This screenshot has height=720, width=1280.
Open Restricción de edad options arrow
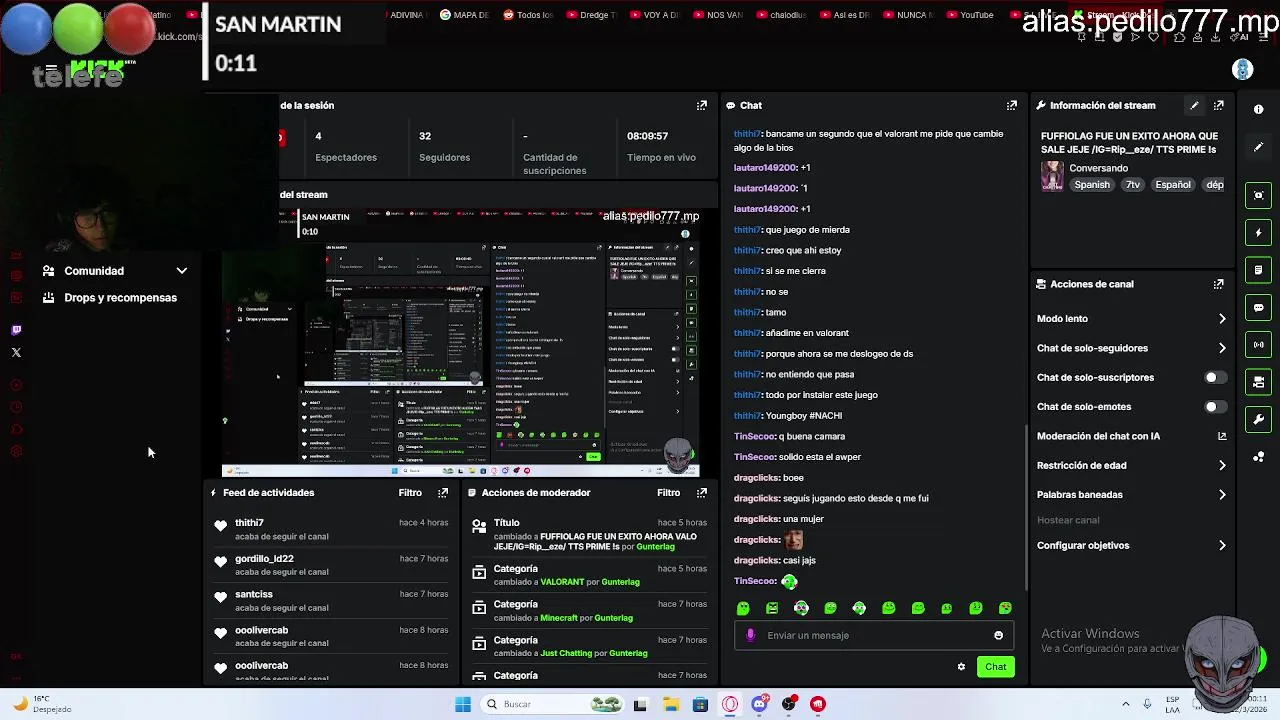coord(1222,465)
